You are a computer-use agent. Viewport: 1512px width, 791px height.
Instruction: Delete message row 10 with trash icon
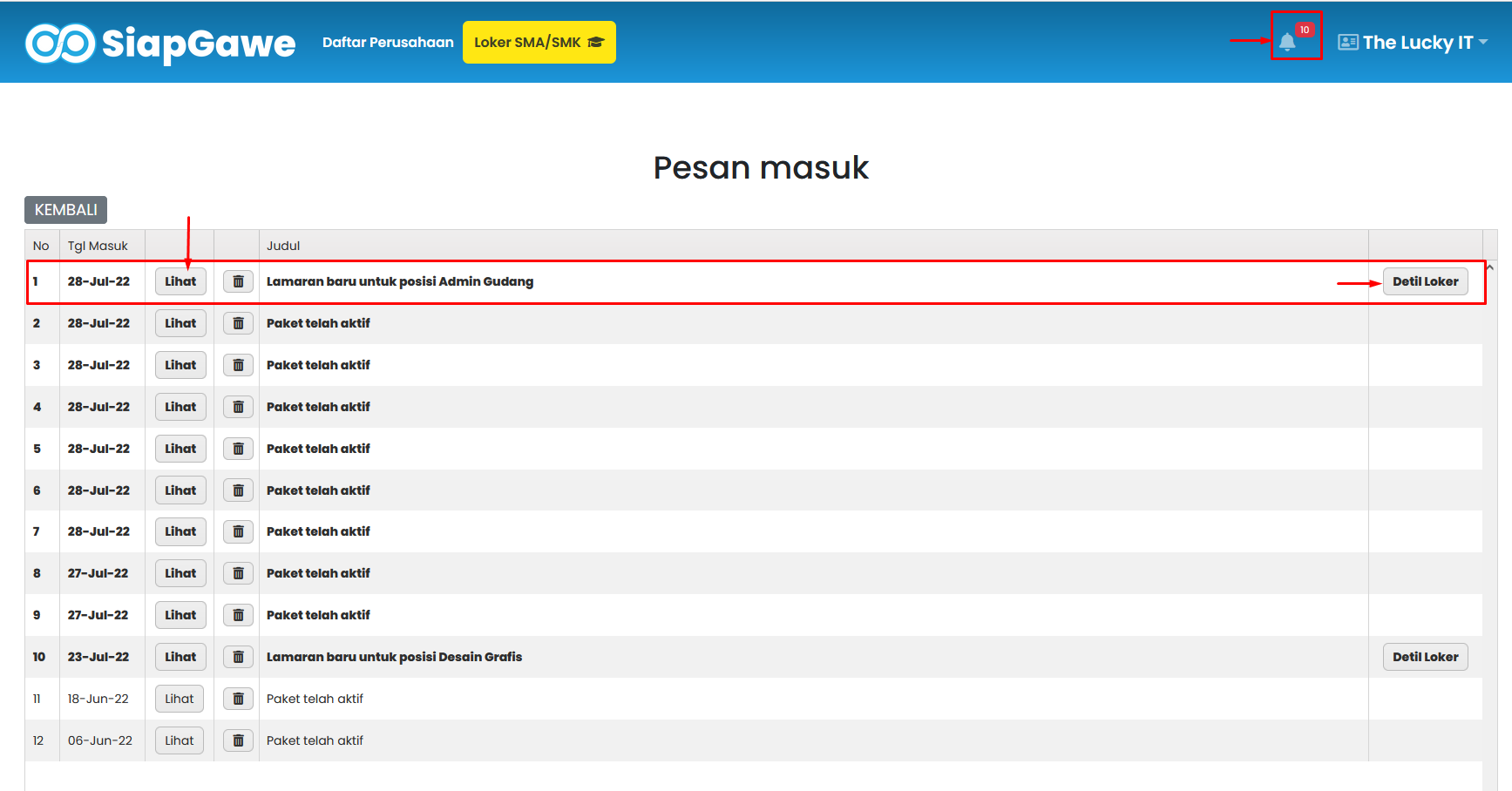pyautogui.click(x=238, y=657)
